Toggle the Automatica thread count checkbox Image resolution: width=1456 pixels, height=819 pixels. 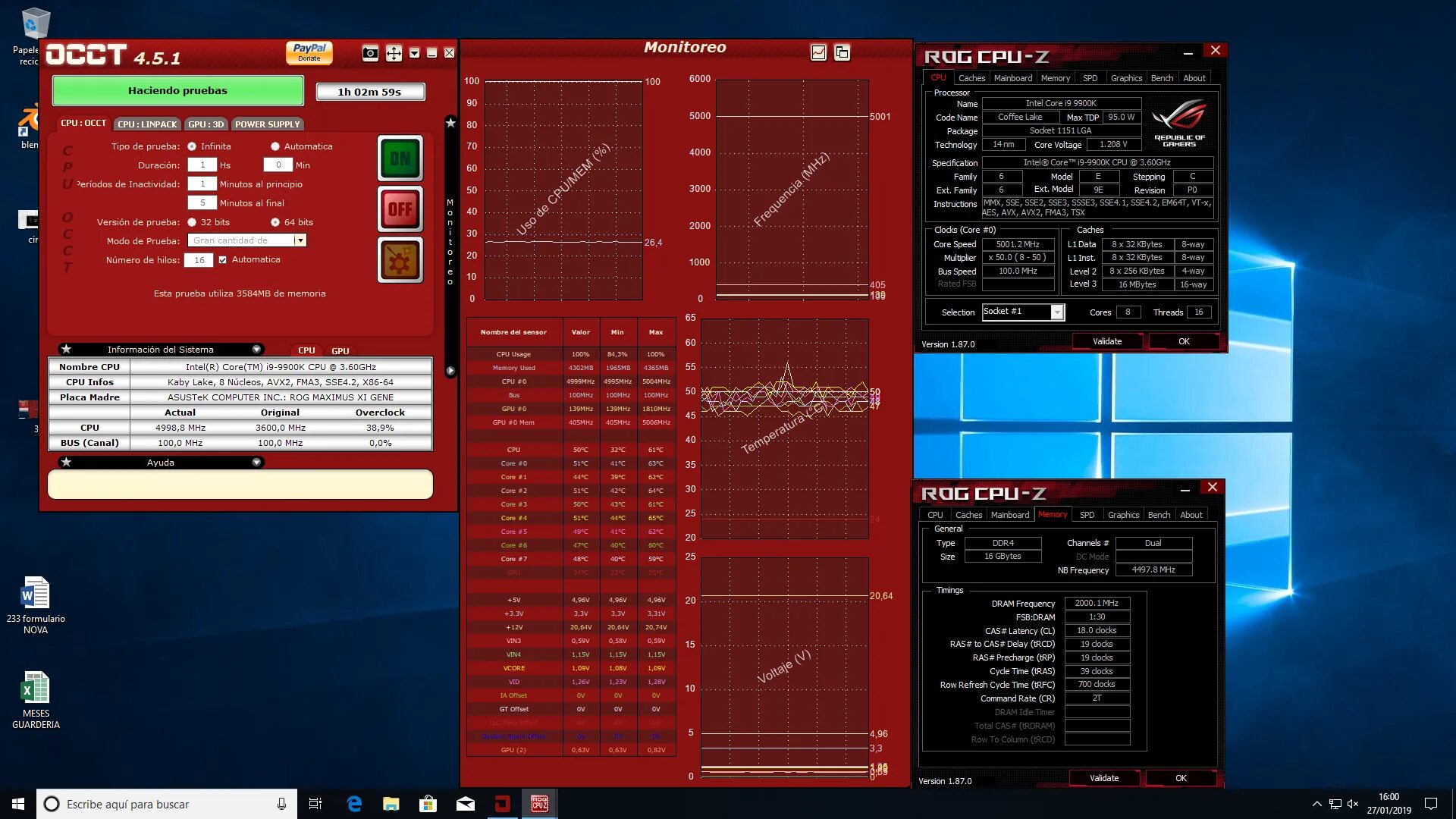pyautogui.click(x=222, y=259)
